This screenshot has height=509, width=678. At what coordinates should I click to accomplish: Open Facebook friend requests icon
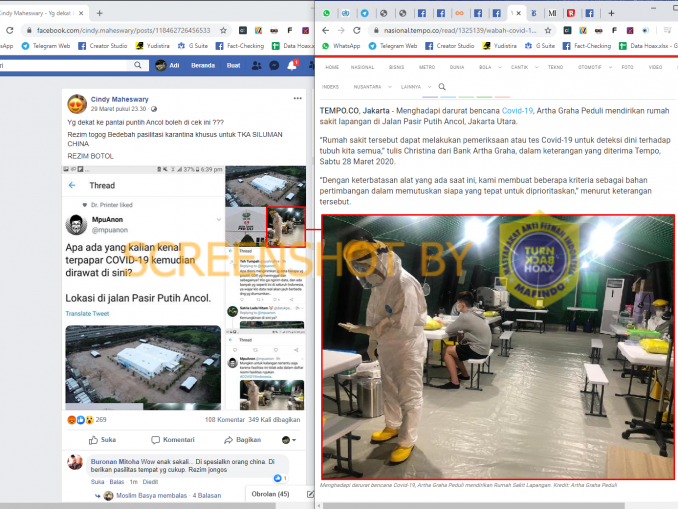[x=256, y=65]
